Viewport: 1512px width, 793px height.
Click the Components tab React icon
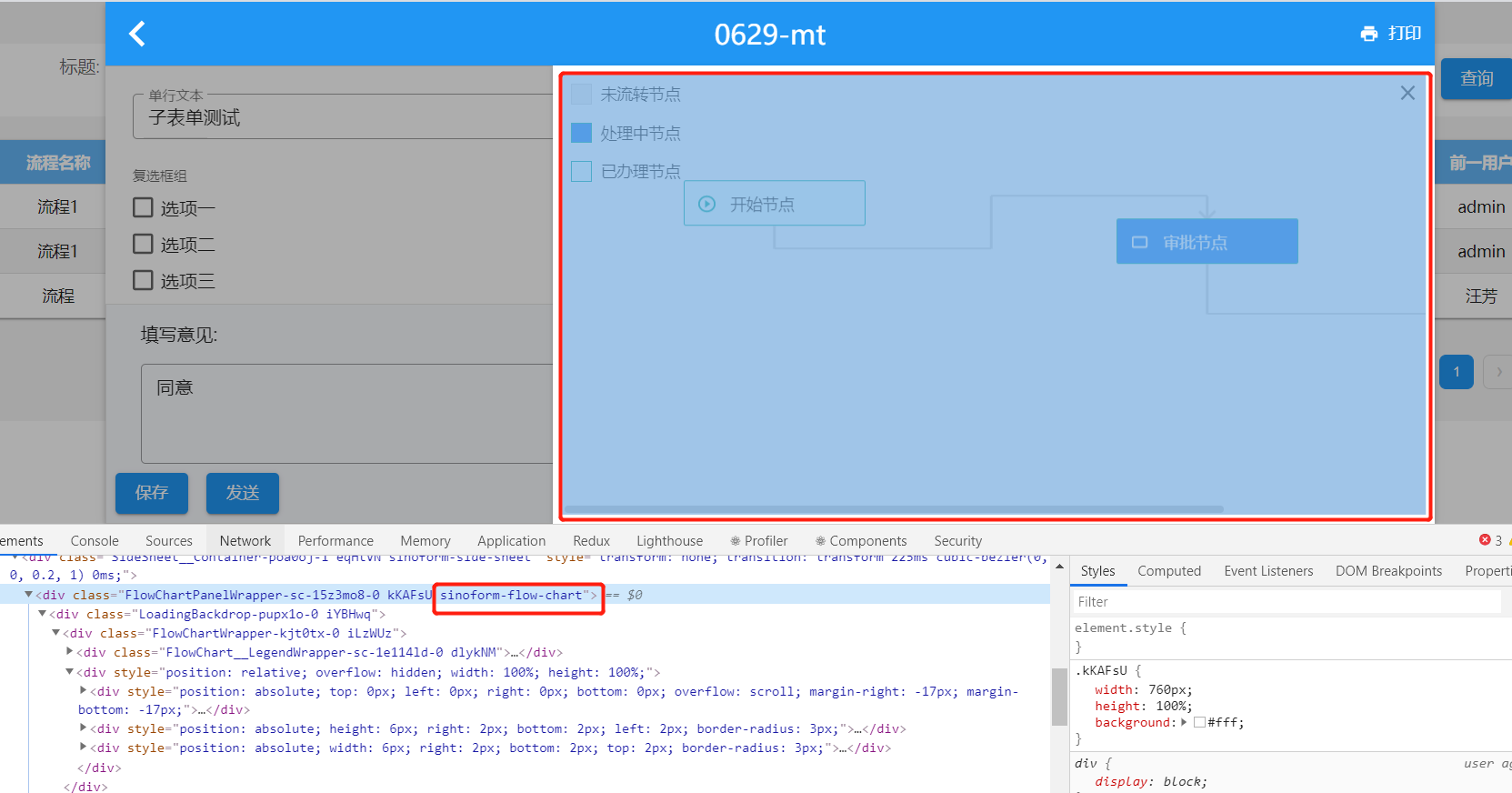tap(820, 541)
